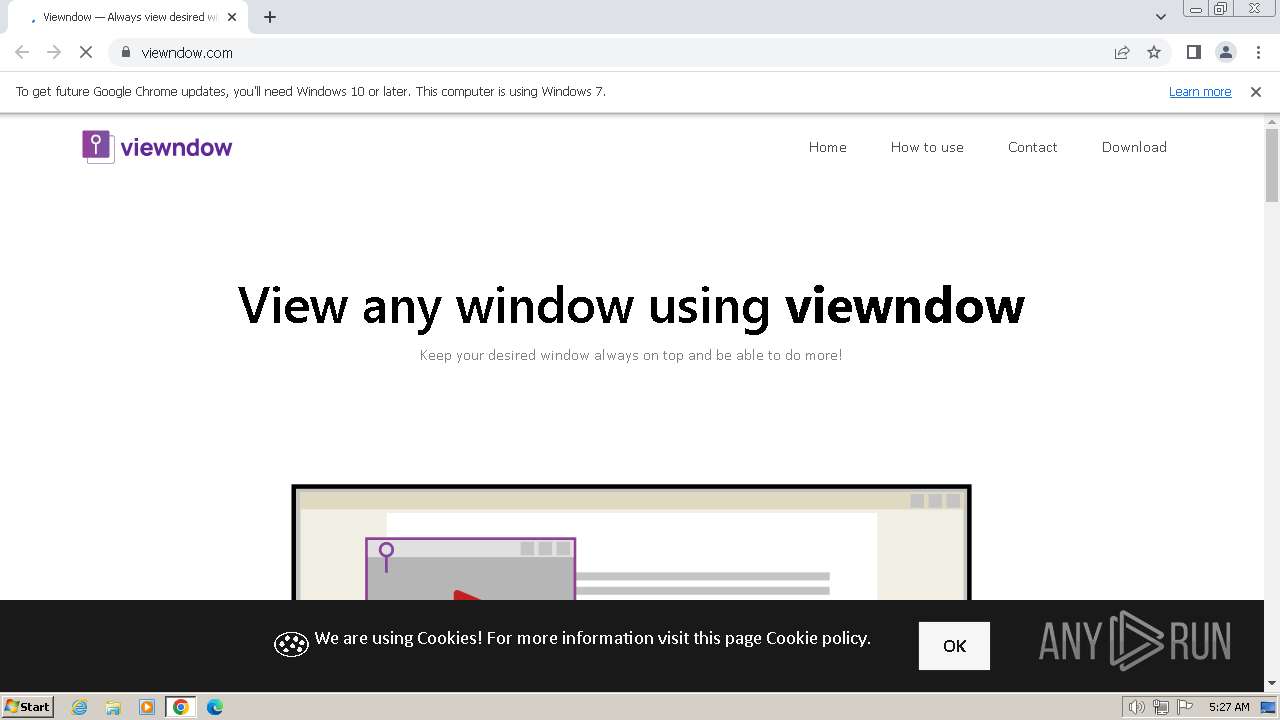The height and width of the screenshot is (720, 1280).
Task: Open the network tray icon
Action: (x=1161, y=707)
